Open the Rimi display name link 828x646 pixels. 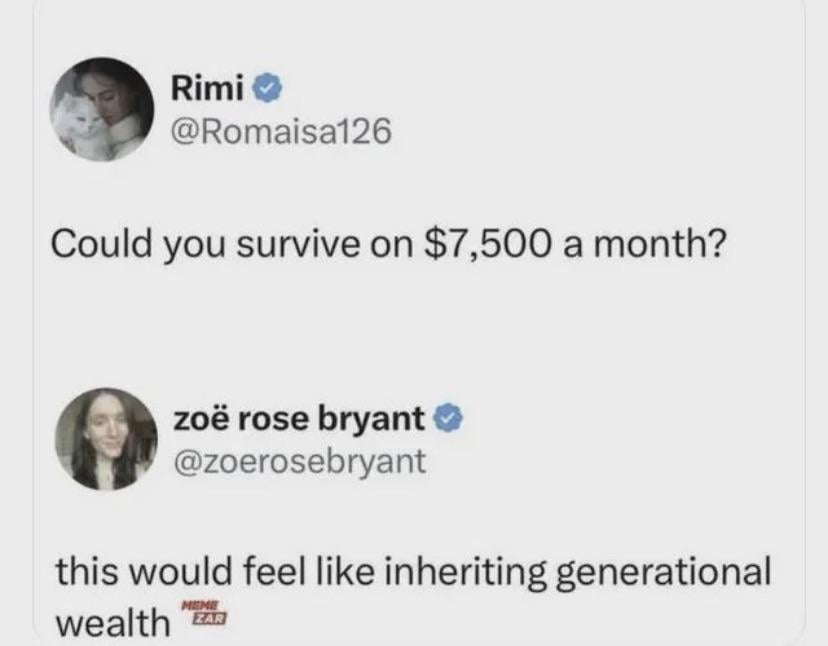(x=208, y=90)
